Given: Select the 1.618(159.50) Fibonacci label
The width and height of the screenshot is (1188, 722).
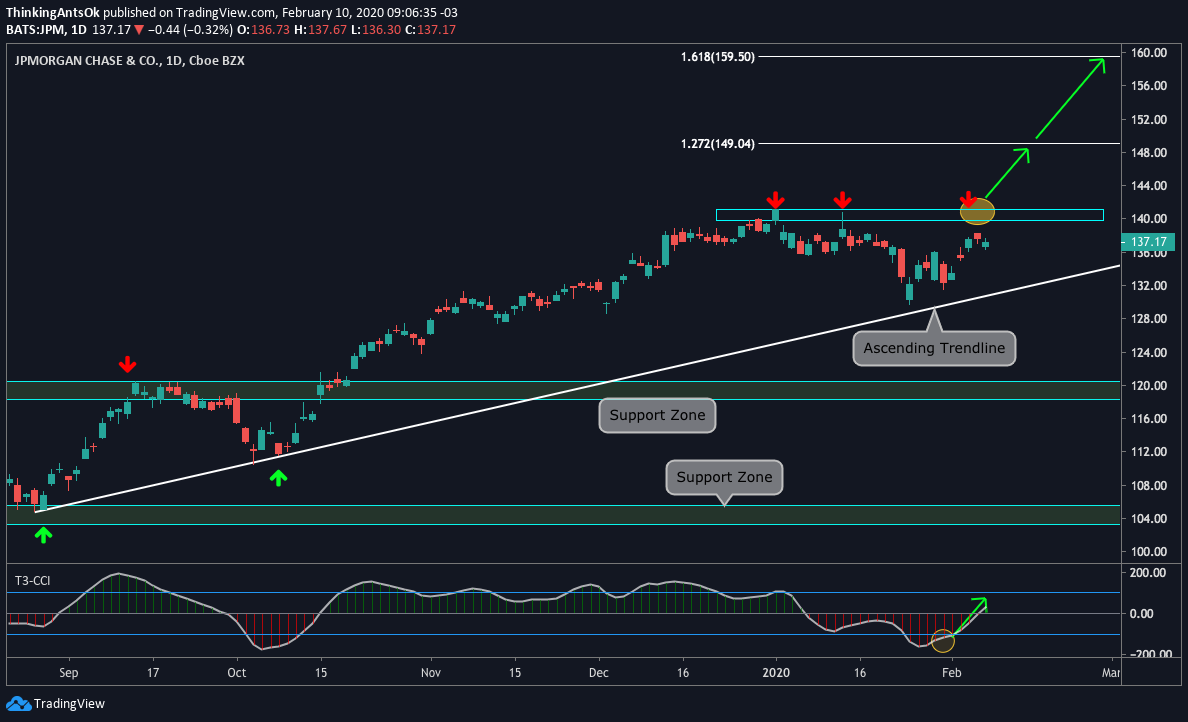Looking at the screenshot, I should click(x=717, y=57).
